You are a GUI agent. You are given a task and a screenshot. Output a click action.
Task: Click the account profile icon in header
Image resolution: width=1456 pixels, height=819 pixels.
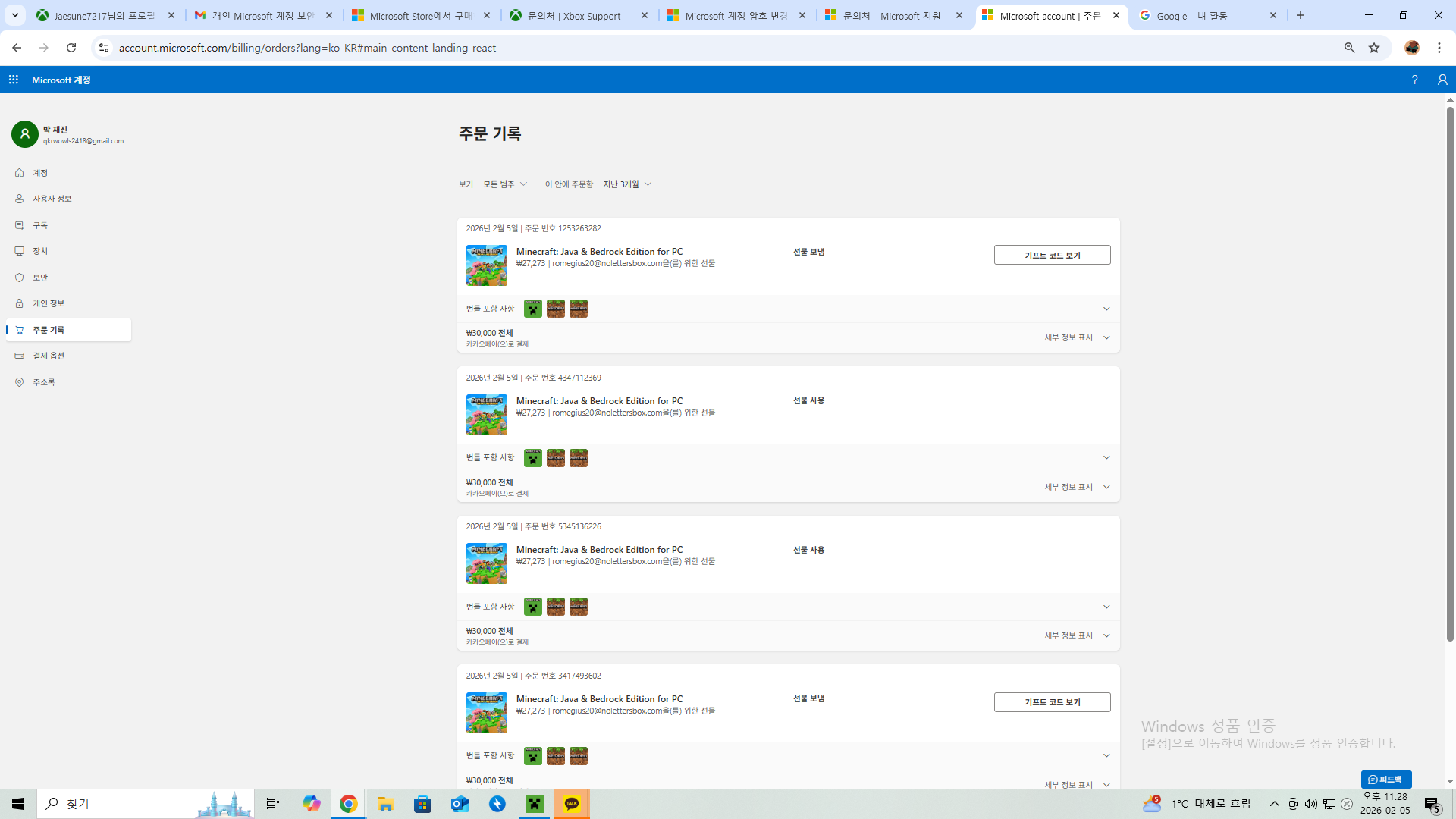[x=1442, y=80]
